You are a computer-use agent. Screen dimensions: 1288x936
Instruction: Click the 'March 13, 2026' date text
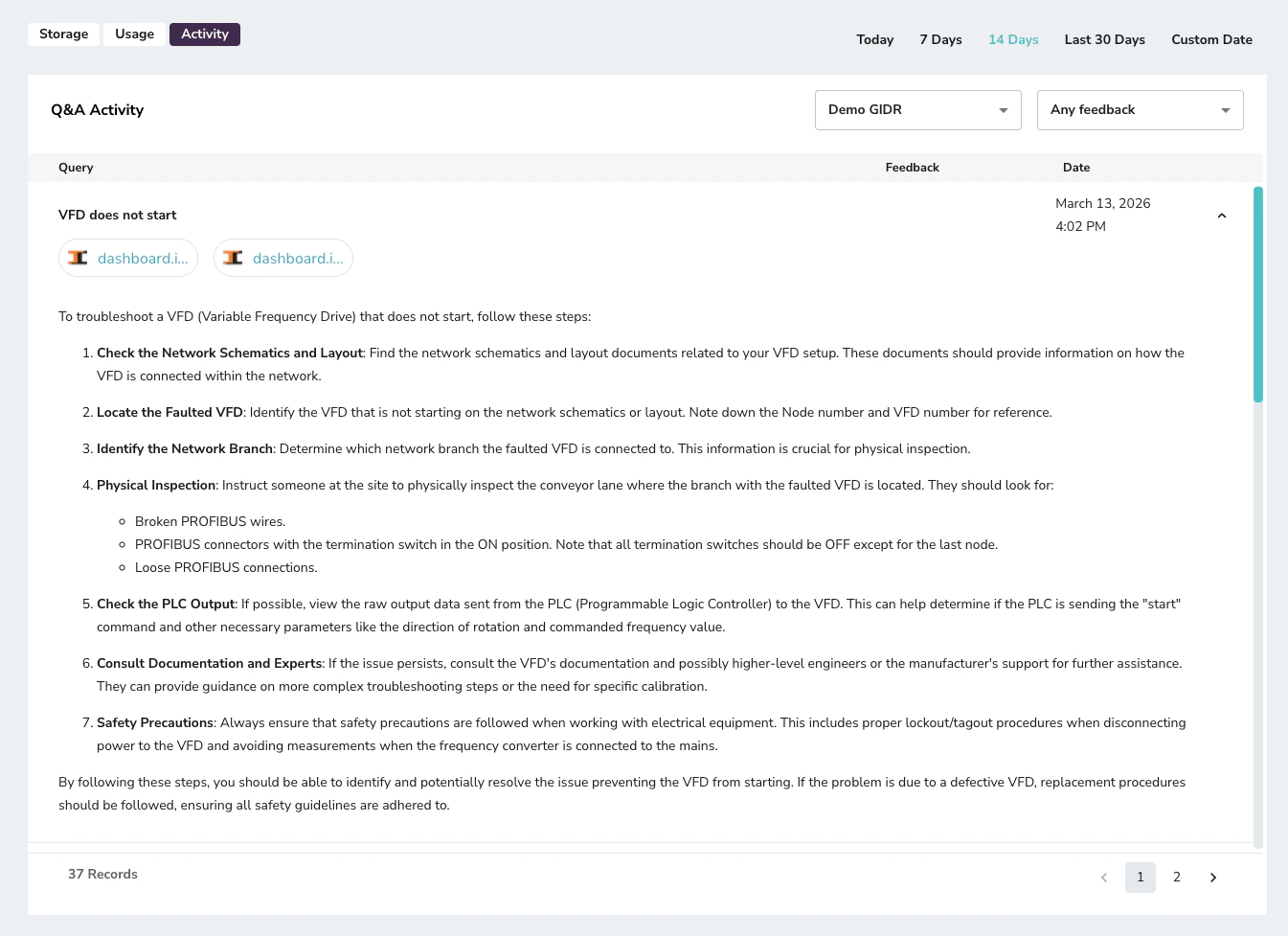[1103, 204]
